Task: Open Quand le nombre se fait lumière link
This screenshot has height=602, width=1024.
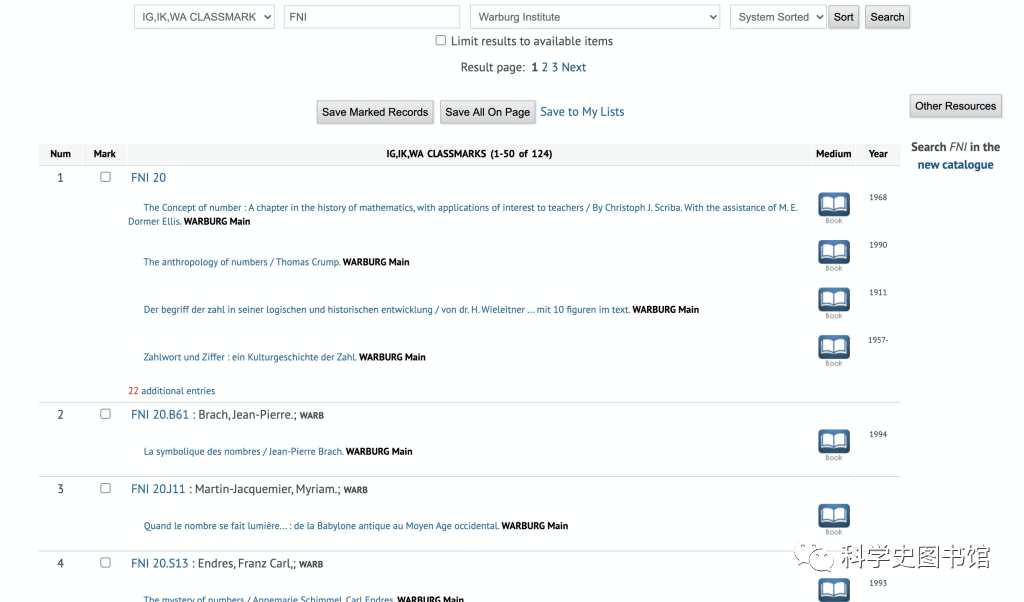Action: point(321,526)
